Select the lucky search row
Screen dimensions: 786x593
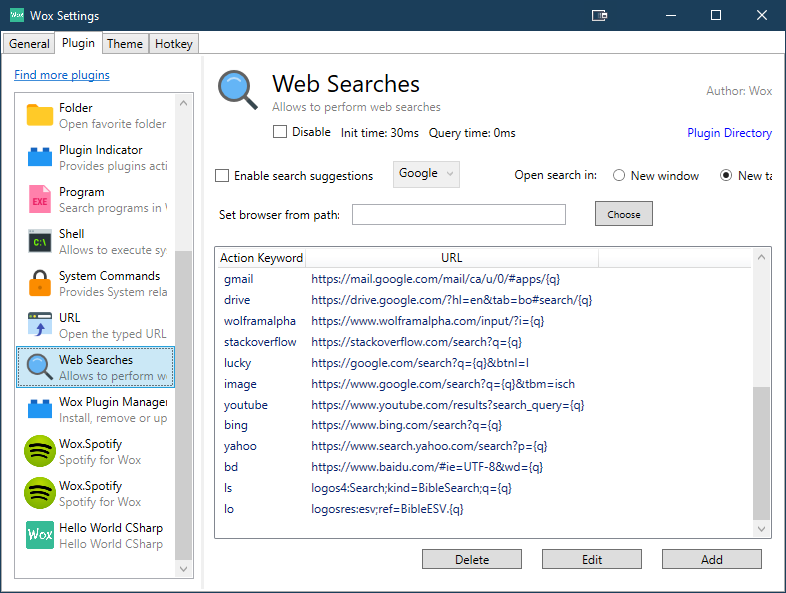(484, 363)
